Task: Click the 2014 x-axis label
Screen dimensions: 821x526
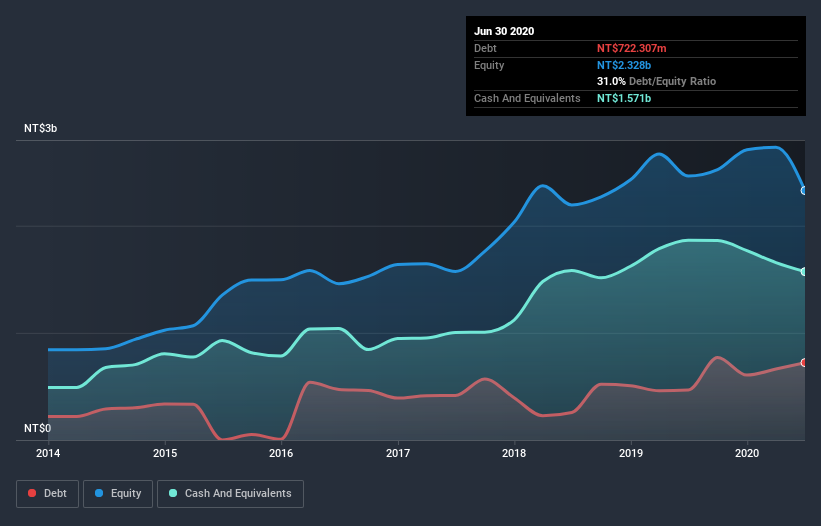Action: [48, 453]
